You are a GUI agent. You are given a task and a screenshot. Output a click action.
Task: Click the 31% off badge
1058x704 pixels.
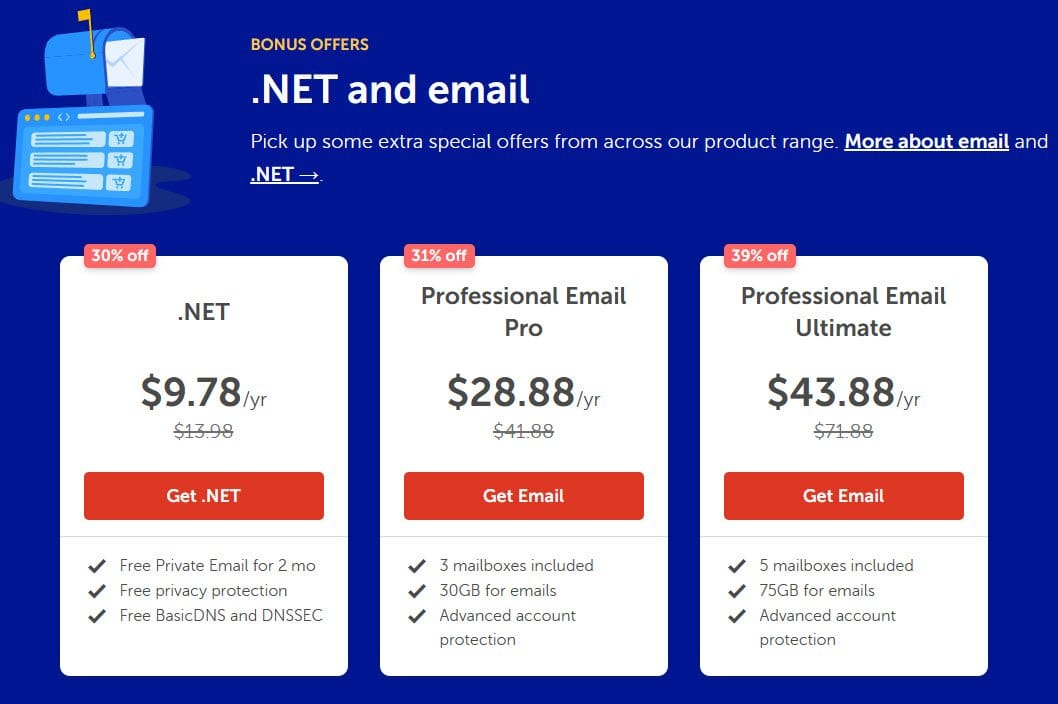[x=439, y=256]
